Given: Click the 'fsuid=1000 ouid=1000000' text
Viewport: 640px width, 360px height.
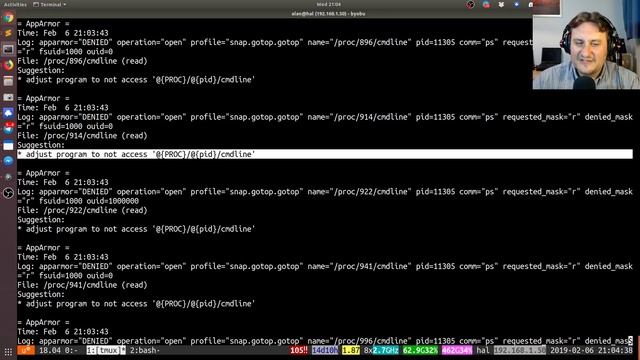Looking at the screenshot, I should coord(89,201).
